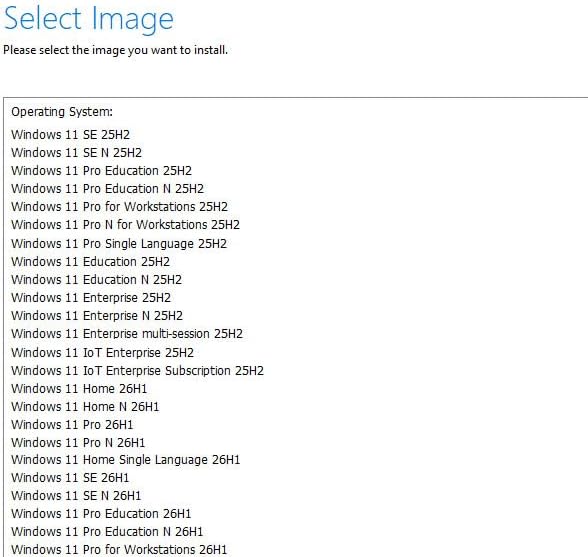This screenshot has height=557, width=588.
Task: Select Windows 11 Pro for Workstations 25H2
Action: click(x=120, y=207)
